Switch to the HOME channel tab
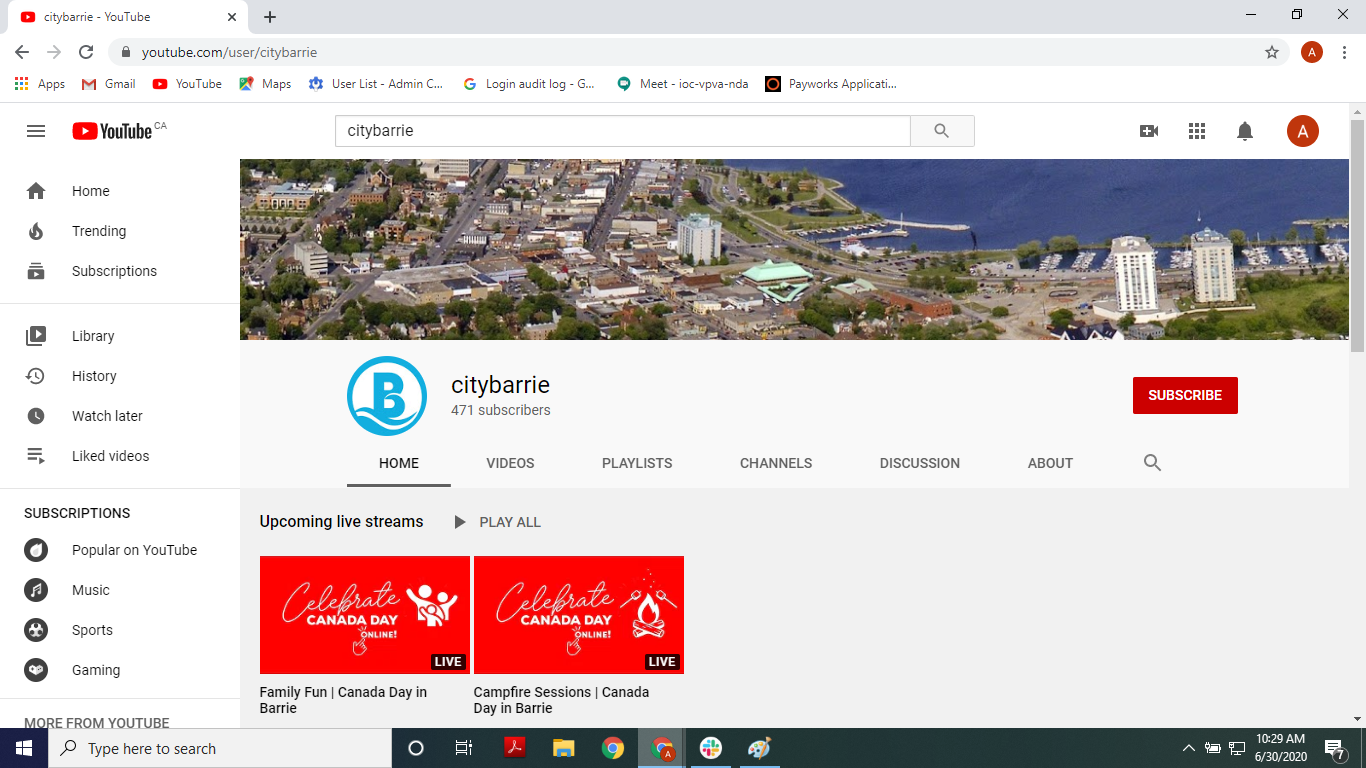Viewport: 1366px width, 768px height. [399, 463]
